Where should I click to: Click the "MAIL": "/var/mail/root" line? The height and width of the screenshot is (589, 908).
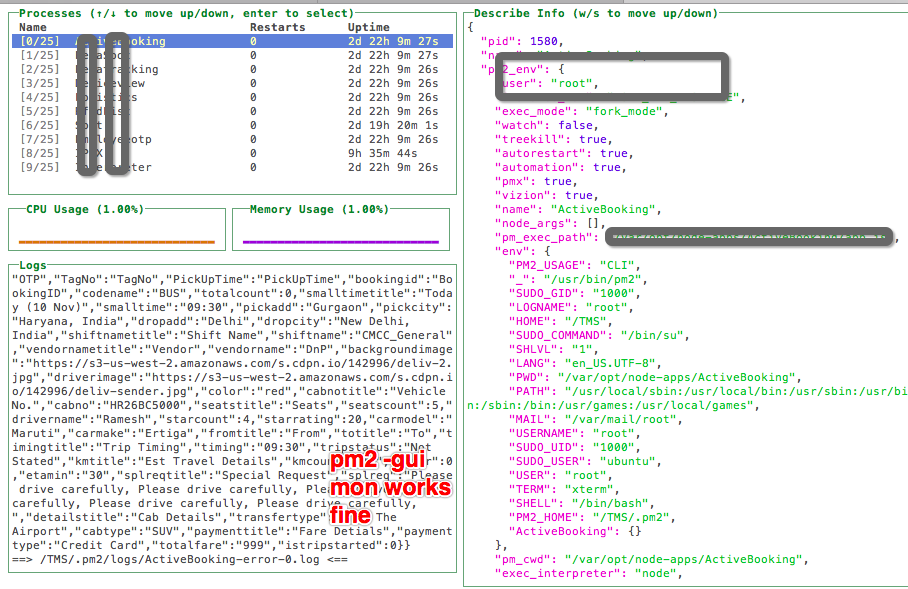[595, 419]
